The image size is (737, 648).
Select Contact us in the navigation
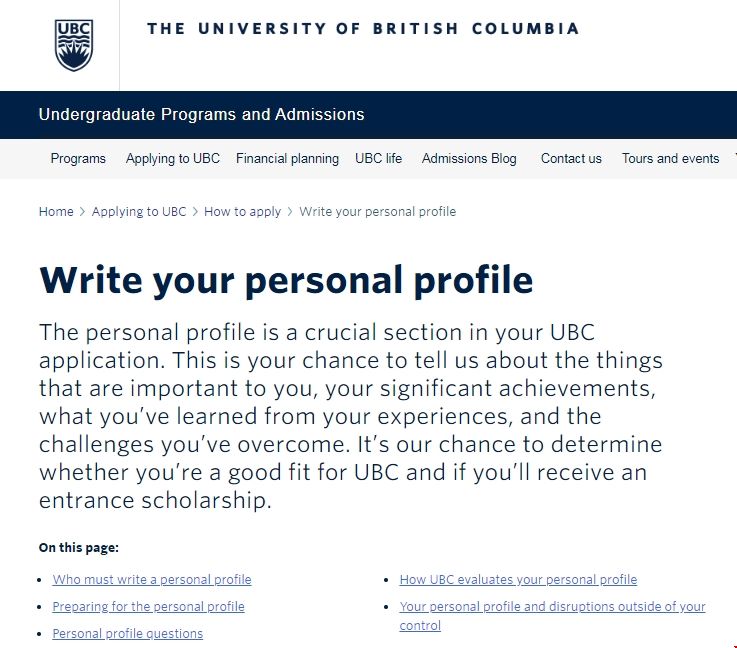[x=571, y=159]
